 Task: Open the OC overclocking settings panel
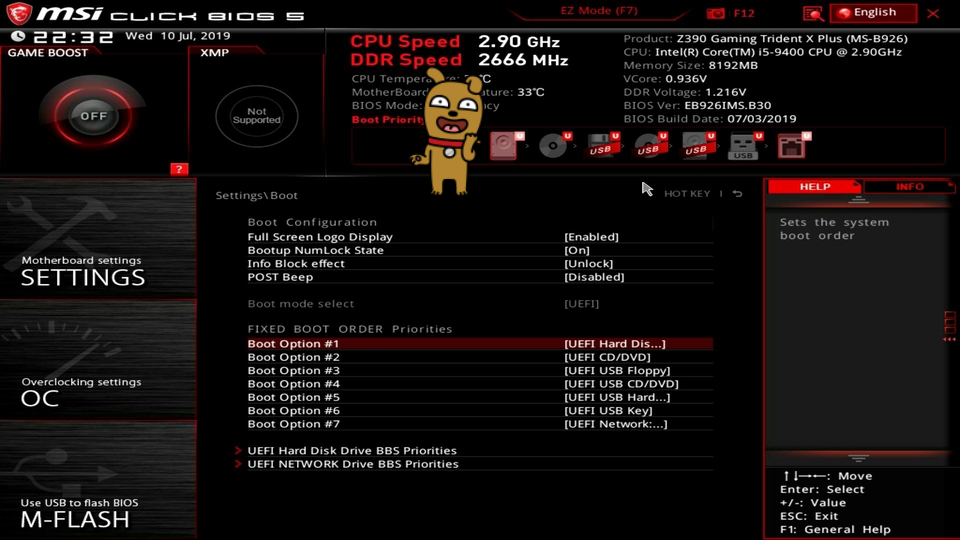pos(98,360)
